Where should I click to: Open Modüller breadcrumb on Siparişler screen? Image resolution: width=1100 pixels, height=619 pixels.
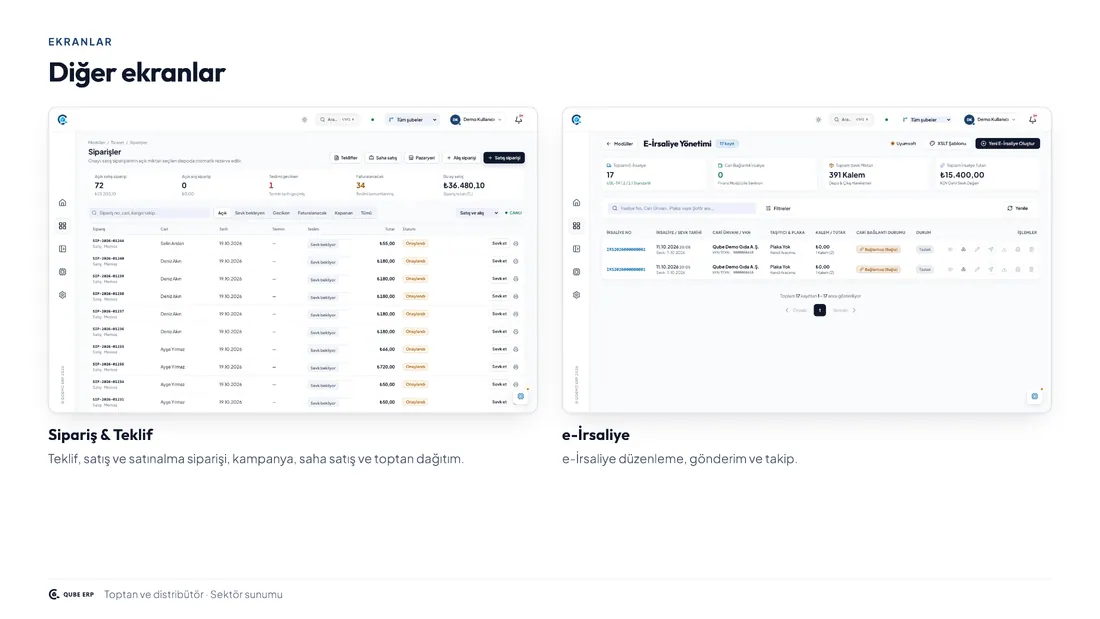point(96,142)
